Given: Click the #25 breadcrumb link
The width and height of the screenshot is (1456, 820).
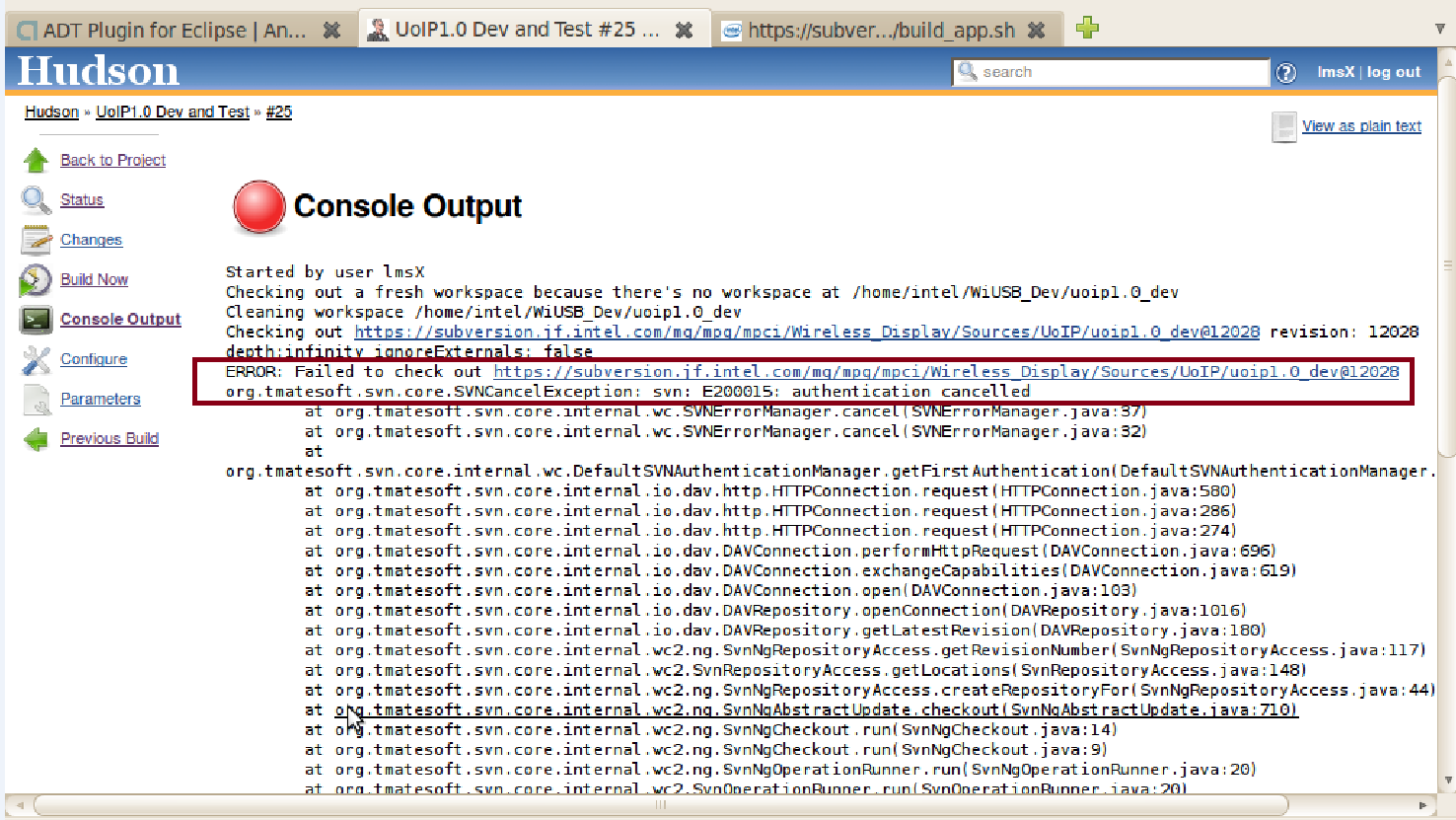Looking at the screenshot, I should 279,112.
